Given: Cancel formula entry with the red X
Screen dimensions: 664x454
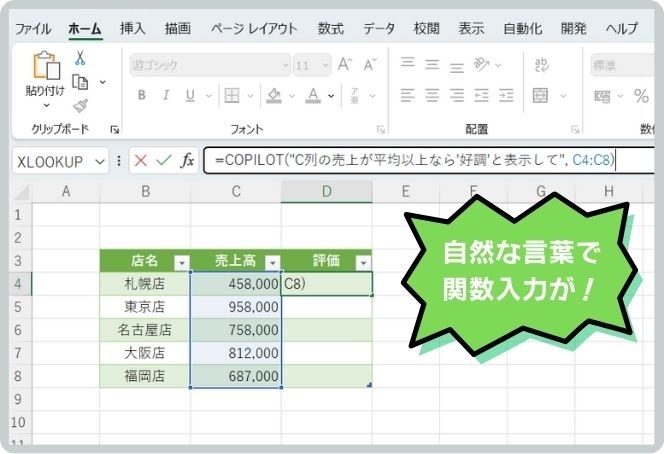Looking at the screenshot, I should [x=140, y=161].
